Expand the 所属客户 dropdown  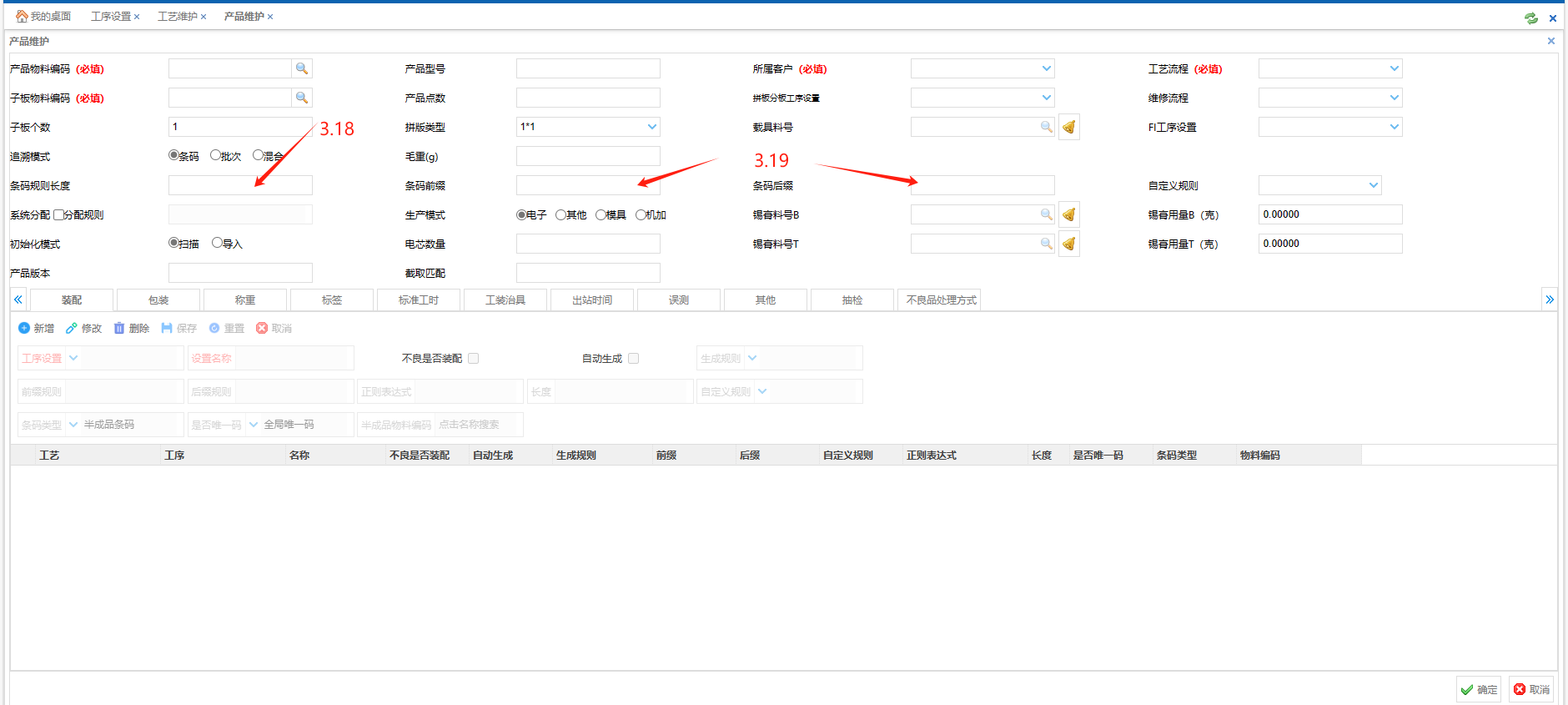[1046, 68]
